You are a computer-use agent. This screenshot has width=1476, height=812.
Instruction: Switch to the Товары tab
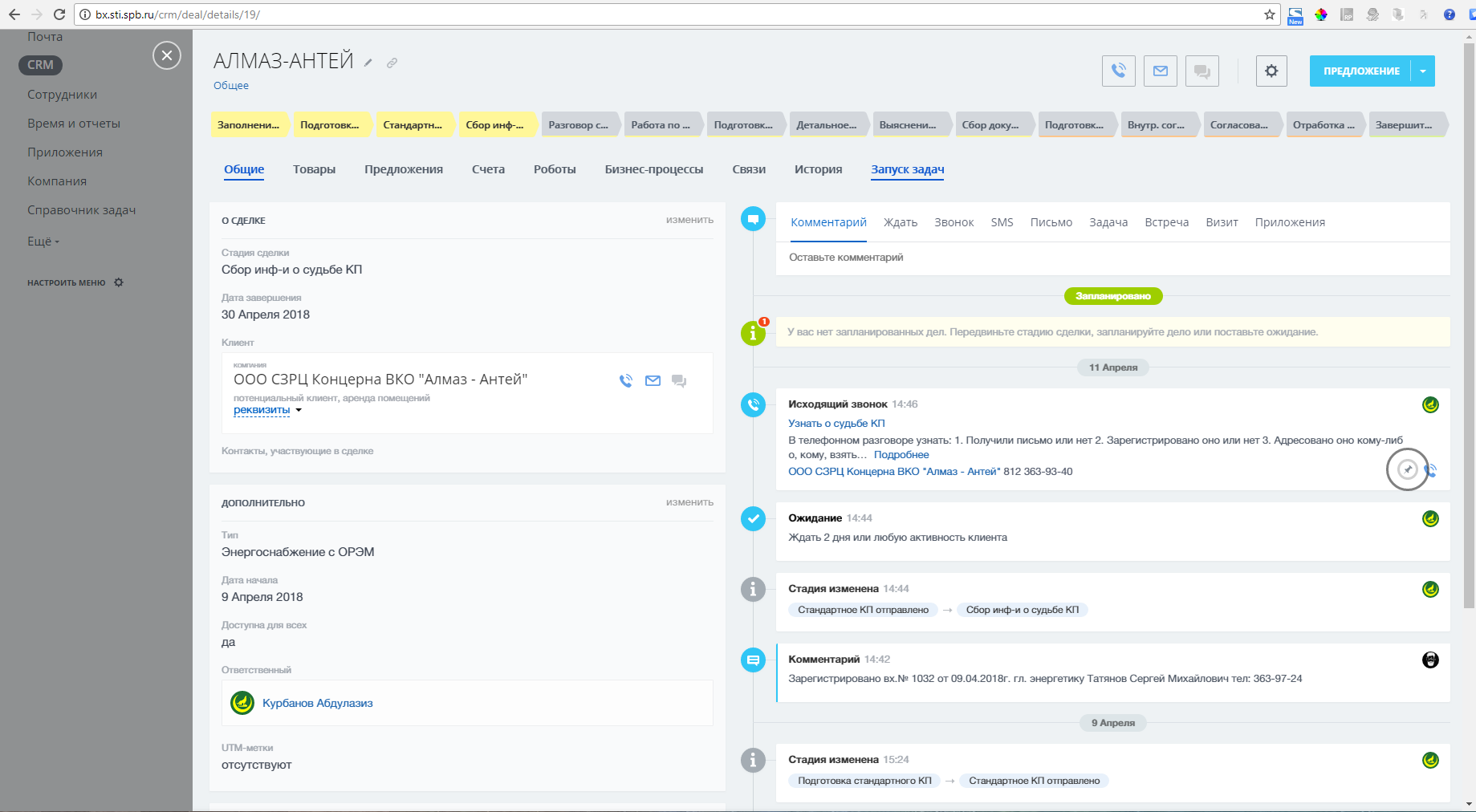coord(314,169)
